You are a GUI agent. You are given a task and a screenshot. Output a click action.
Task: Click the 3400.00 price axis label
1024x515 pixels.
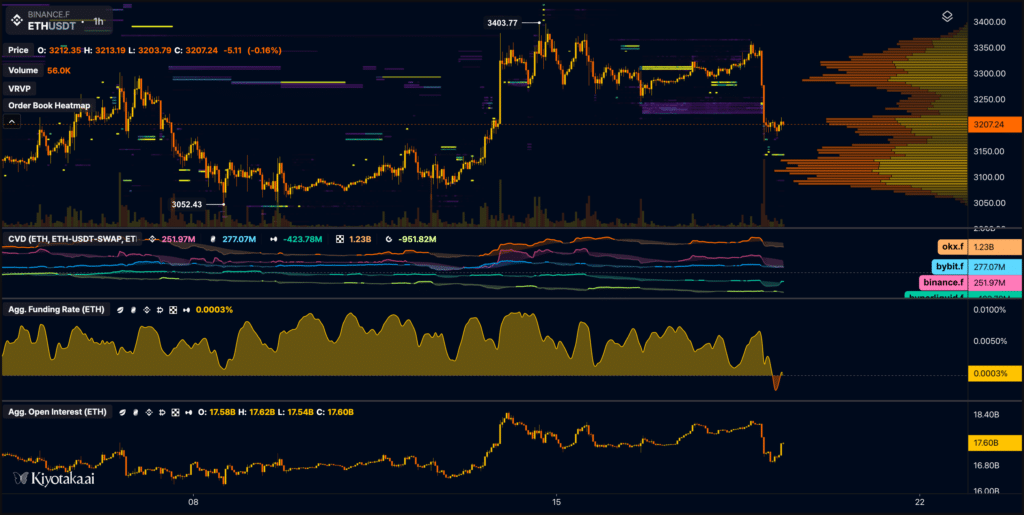click(x=989, y=22)
